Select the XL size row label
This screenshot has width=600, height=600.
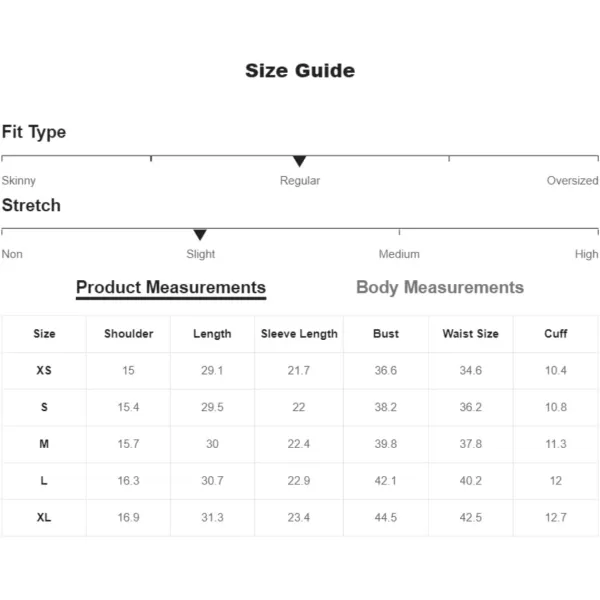[44, 517]
